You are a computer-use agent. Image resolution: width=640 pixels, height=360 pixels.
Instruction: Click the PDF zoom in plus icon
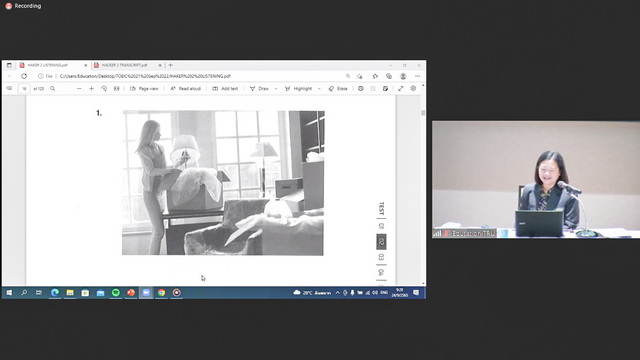click(x=91, y=89)
